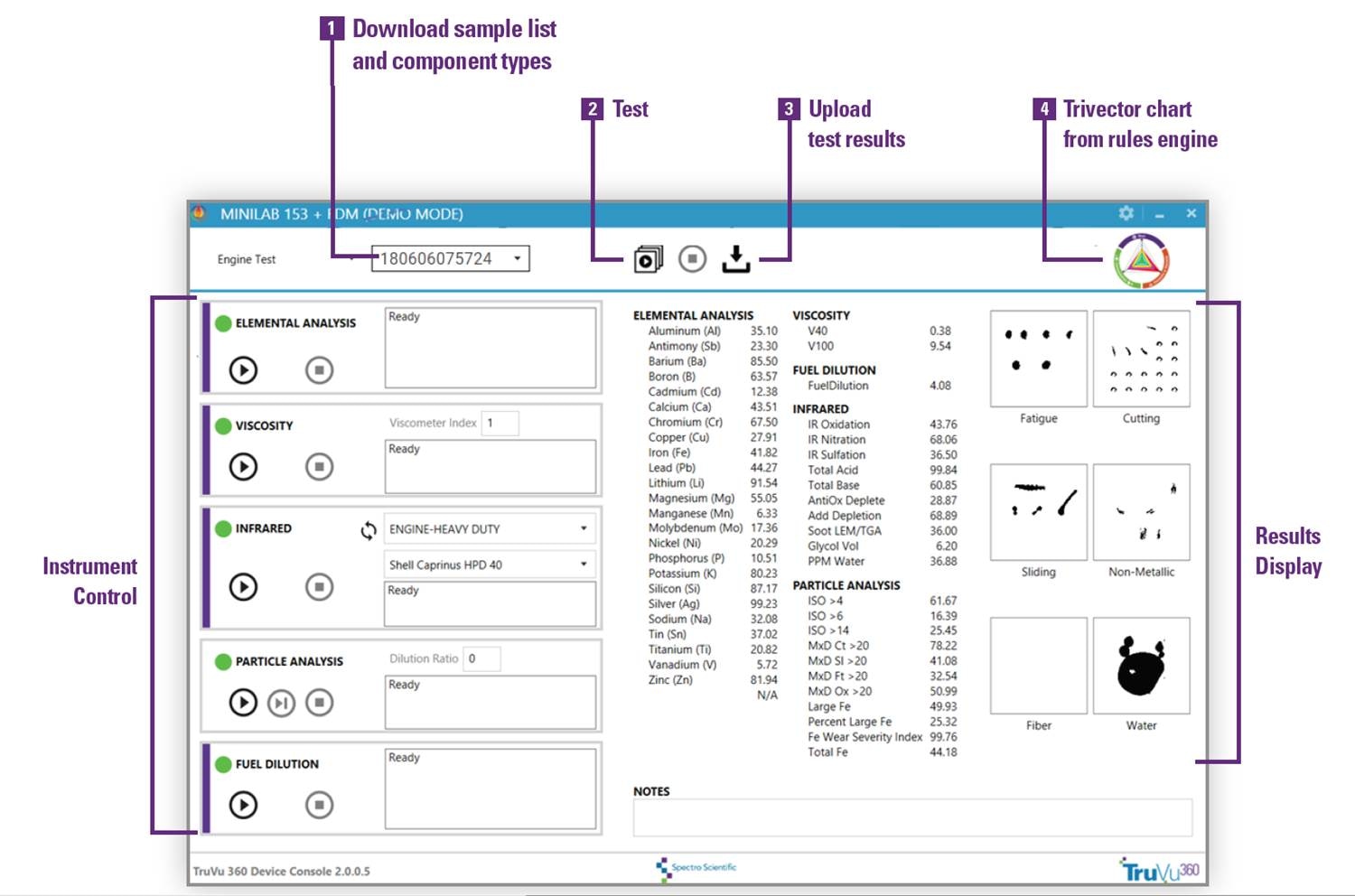Stop the Particle Analysis test
The height and width of the screenshot is (896, 1355).
(319, 702)
